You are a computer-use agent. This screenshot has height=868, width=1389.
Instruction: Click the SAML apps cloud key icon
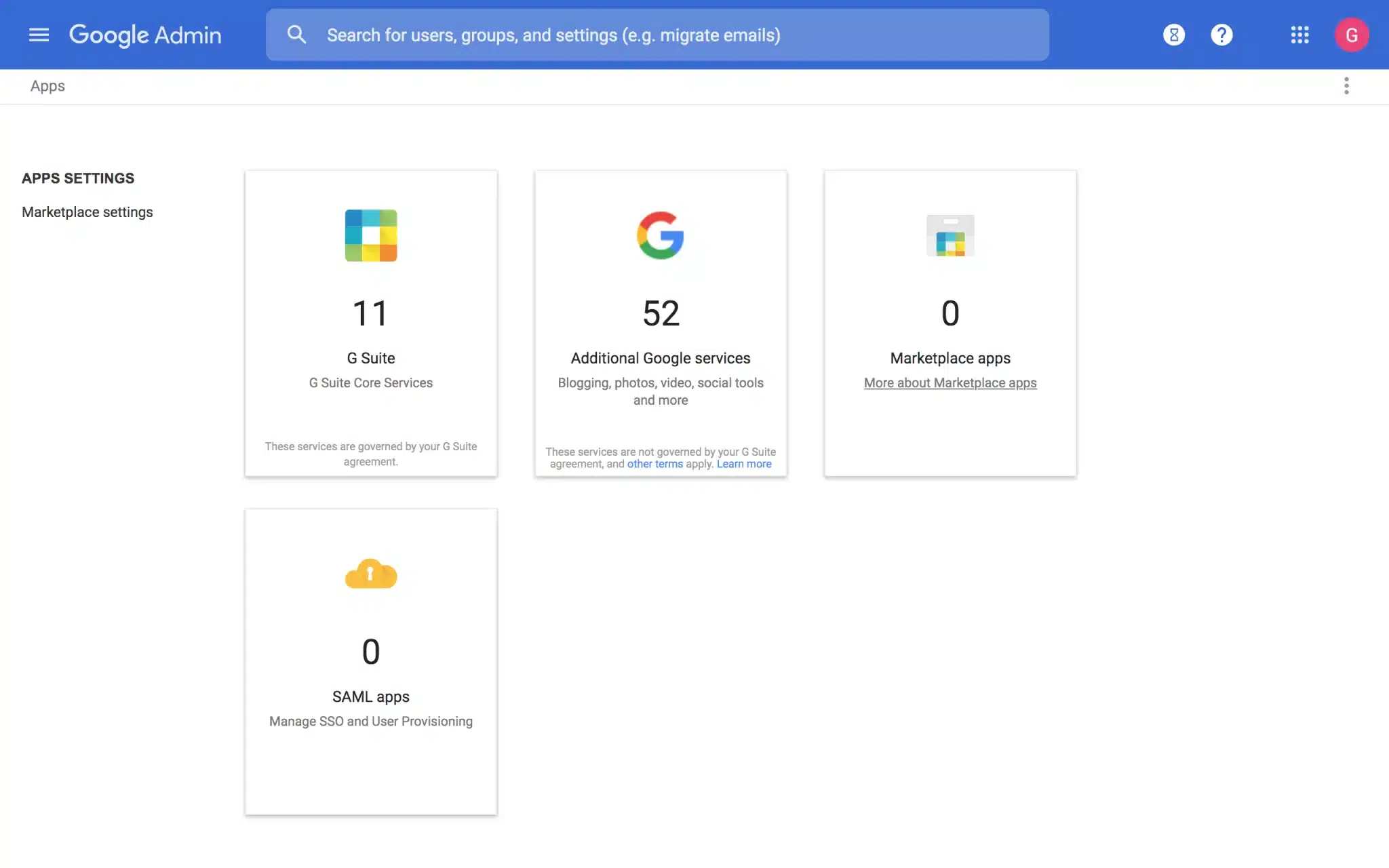click(370, 574)
